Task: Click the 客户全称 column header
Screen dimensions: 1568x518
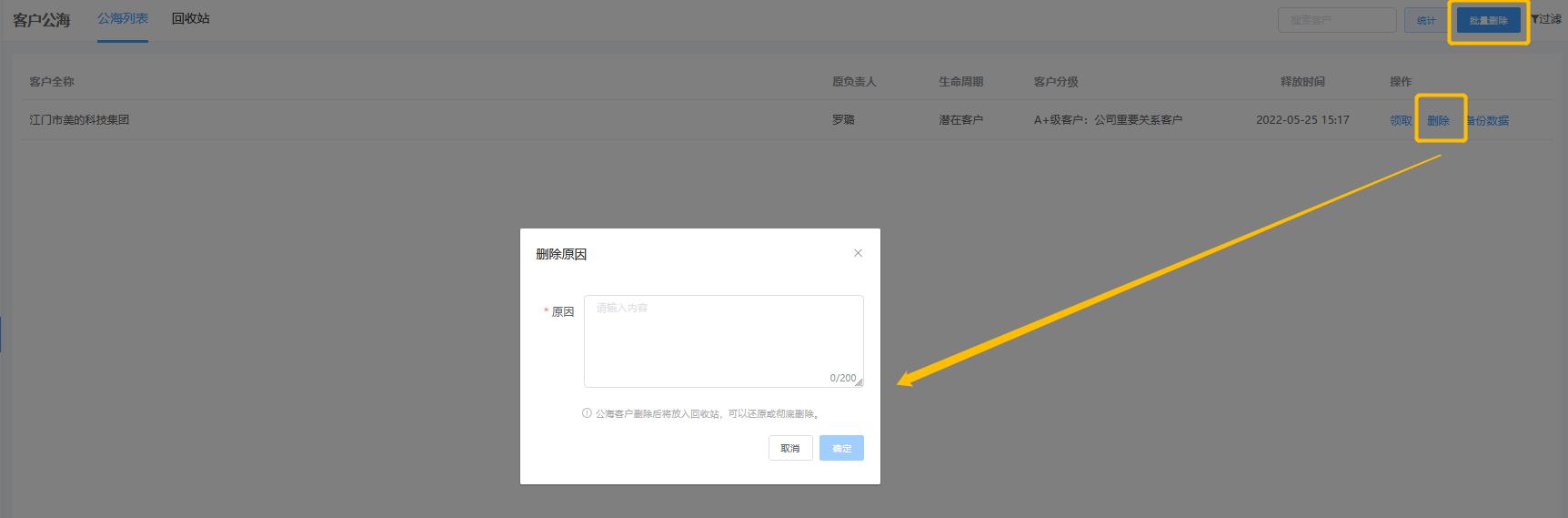Action: [x=52, y=82]
